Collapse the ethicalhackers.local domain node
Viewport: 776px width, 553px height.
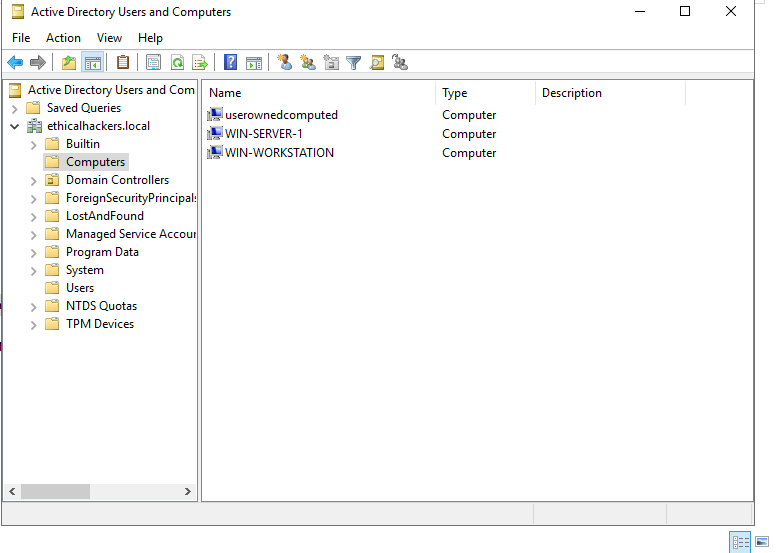point(15,126)
